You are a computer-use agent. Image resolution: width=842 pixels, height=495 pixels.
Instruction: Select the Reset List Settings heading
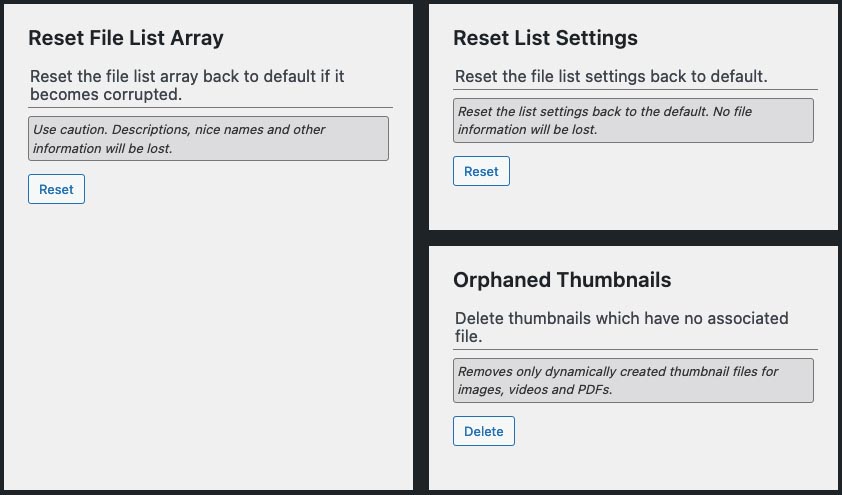(x=545, y=38)
